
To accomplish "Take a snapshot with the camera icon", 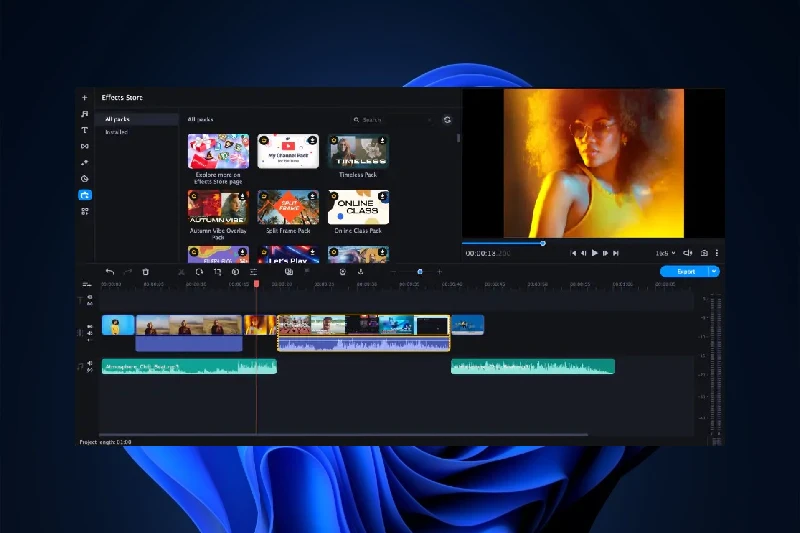I will coord(704,253).
